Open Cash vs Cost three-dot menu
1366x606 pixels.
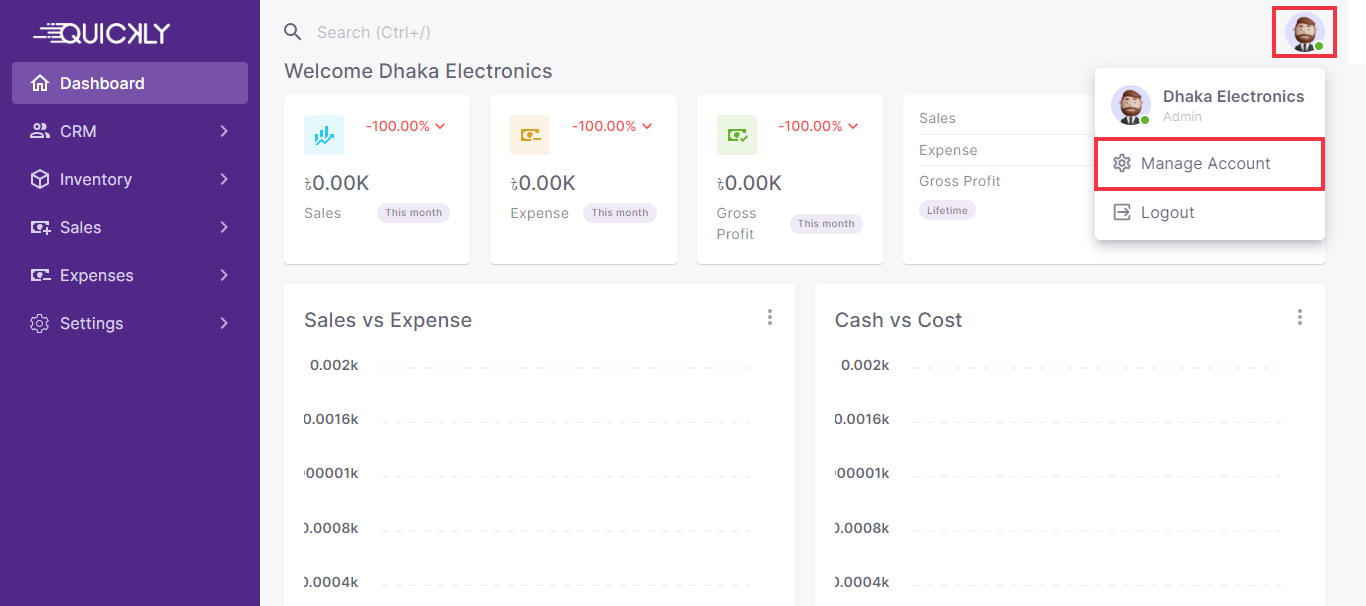pos(1299,317)
